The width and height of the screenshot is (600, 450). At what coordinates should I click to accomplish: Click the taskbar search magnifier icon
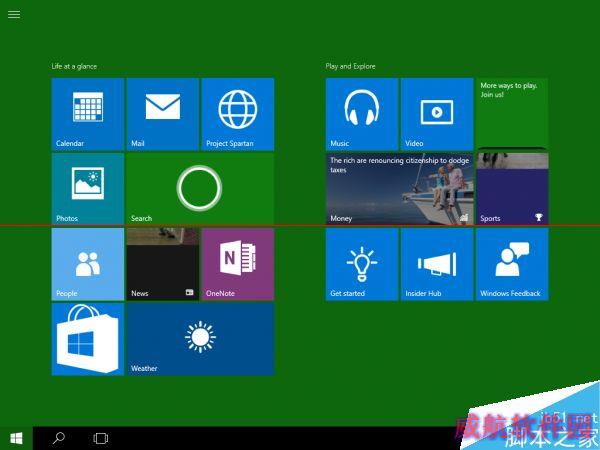tap(59, 438)
